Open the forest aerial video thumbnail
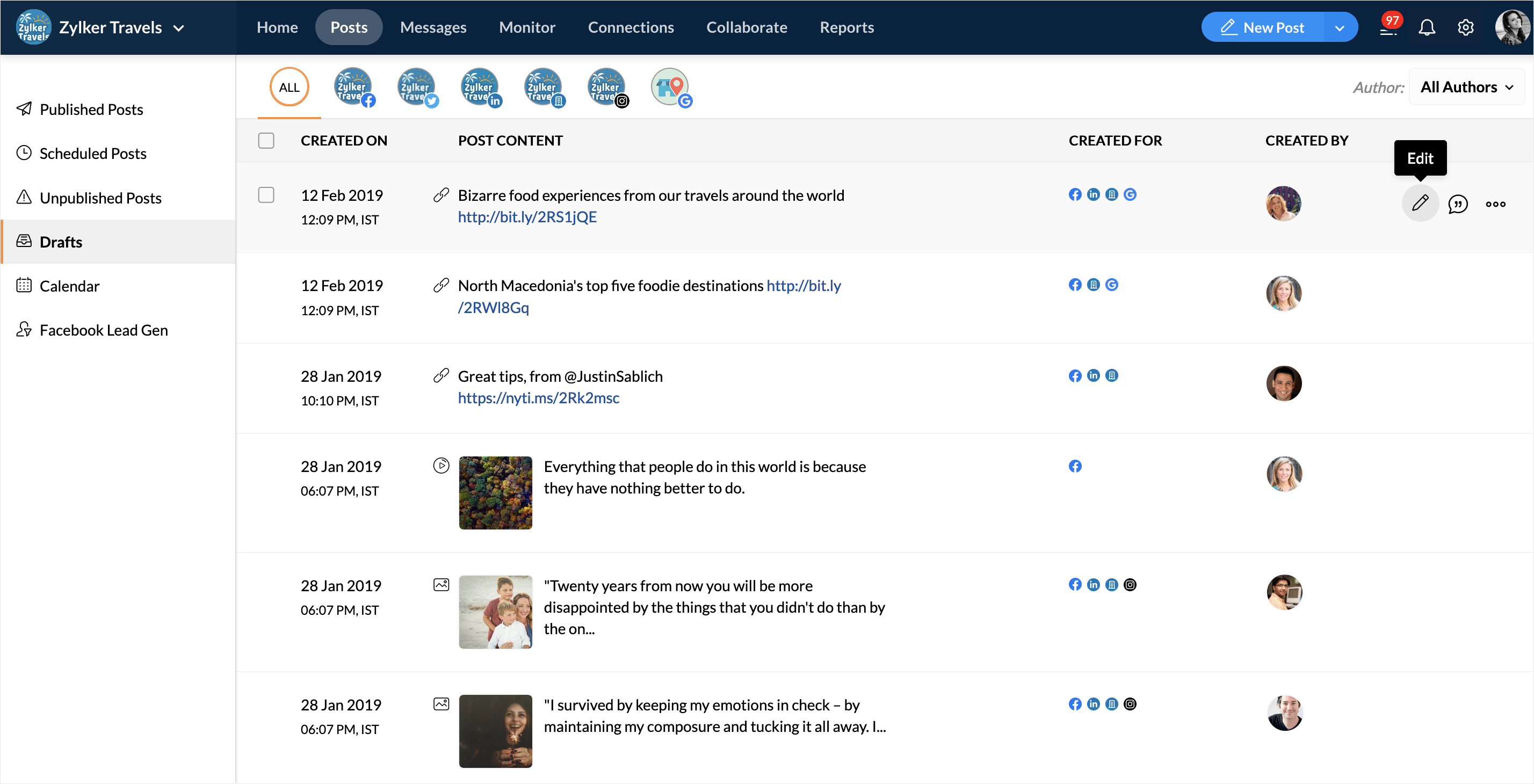The image size is (1534, 784). click(495, 492)
